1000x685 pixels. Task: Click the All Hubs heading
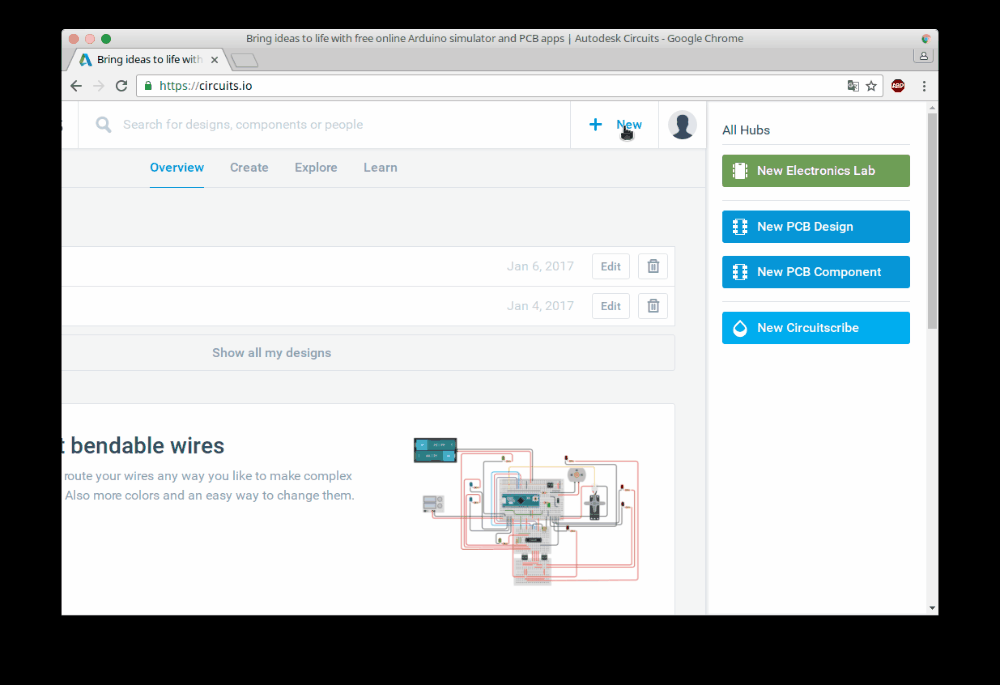[x=746, y=130]
